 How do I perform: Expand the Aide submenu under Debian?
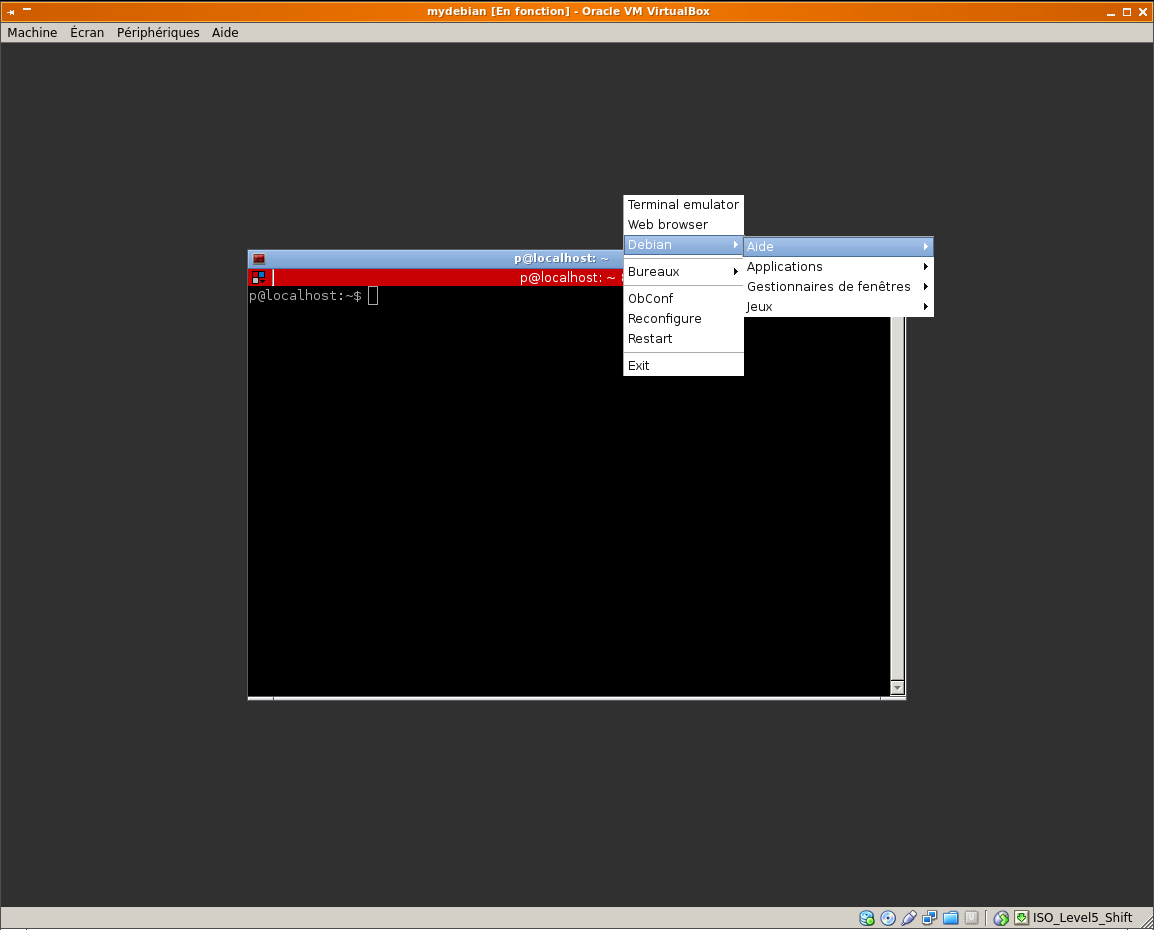click(x=838, y=246)
